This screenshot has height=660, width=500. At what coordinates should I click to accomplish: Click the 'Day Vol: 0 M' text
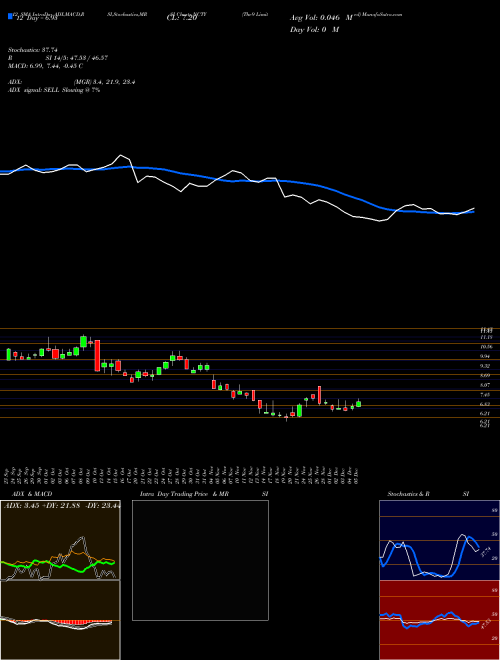(x=314, y=30)
